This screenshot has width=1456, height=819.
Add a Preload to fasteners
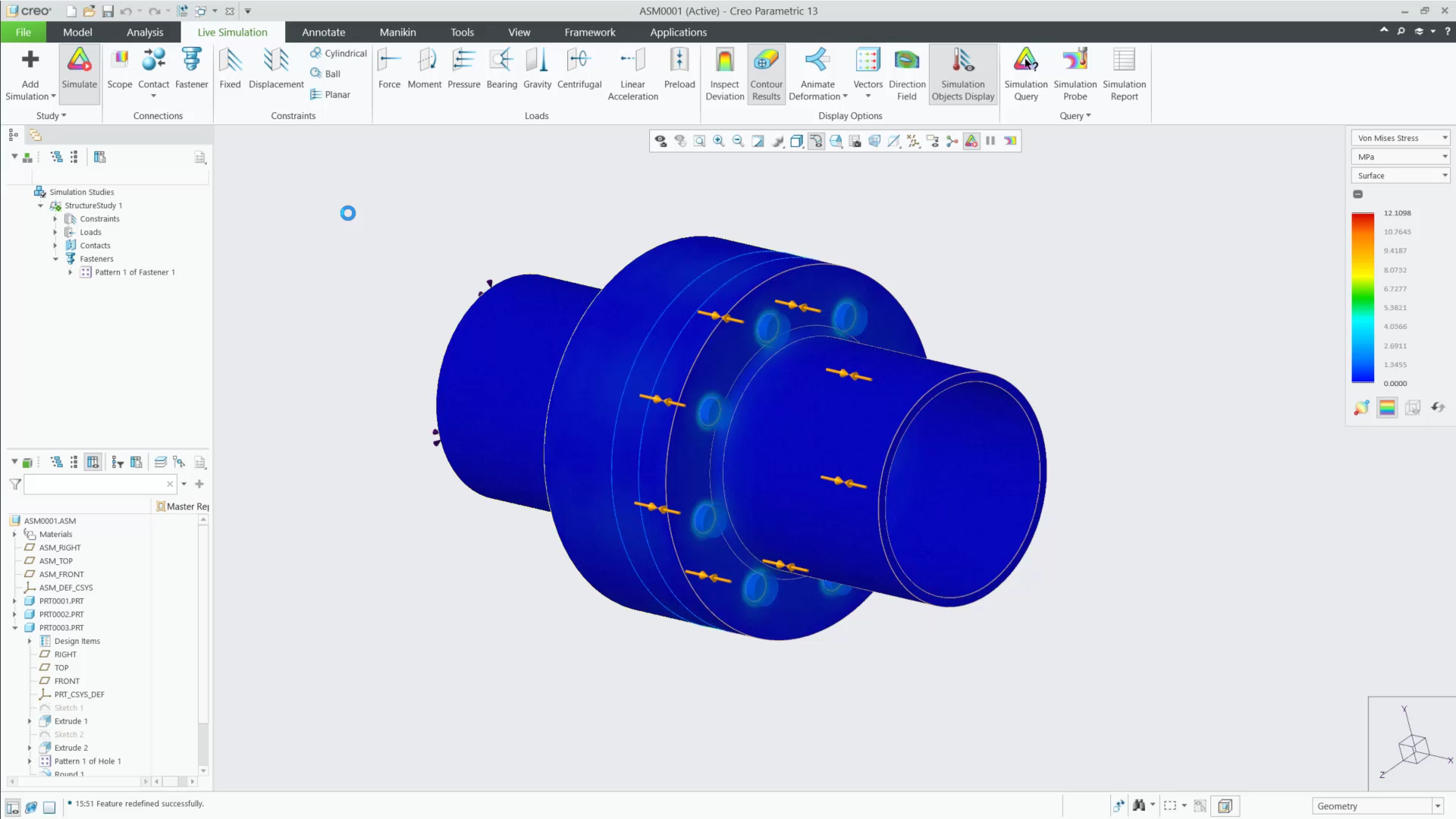(x=679, y=68)
